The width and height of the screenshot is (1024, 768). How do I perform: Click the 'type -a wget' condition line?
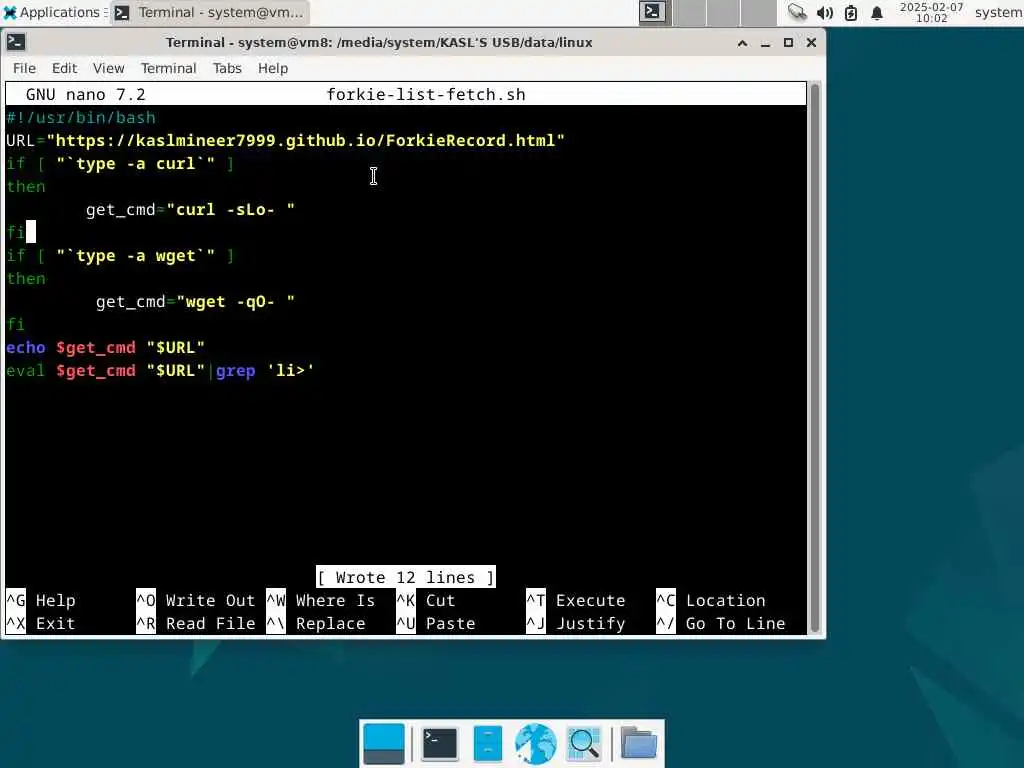pos(120,255)
